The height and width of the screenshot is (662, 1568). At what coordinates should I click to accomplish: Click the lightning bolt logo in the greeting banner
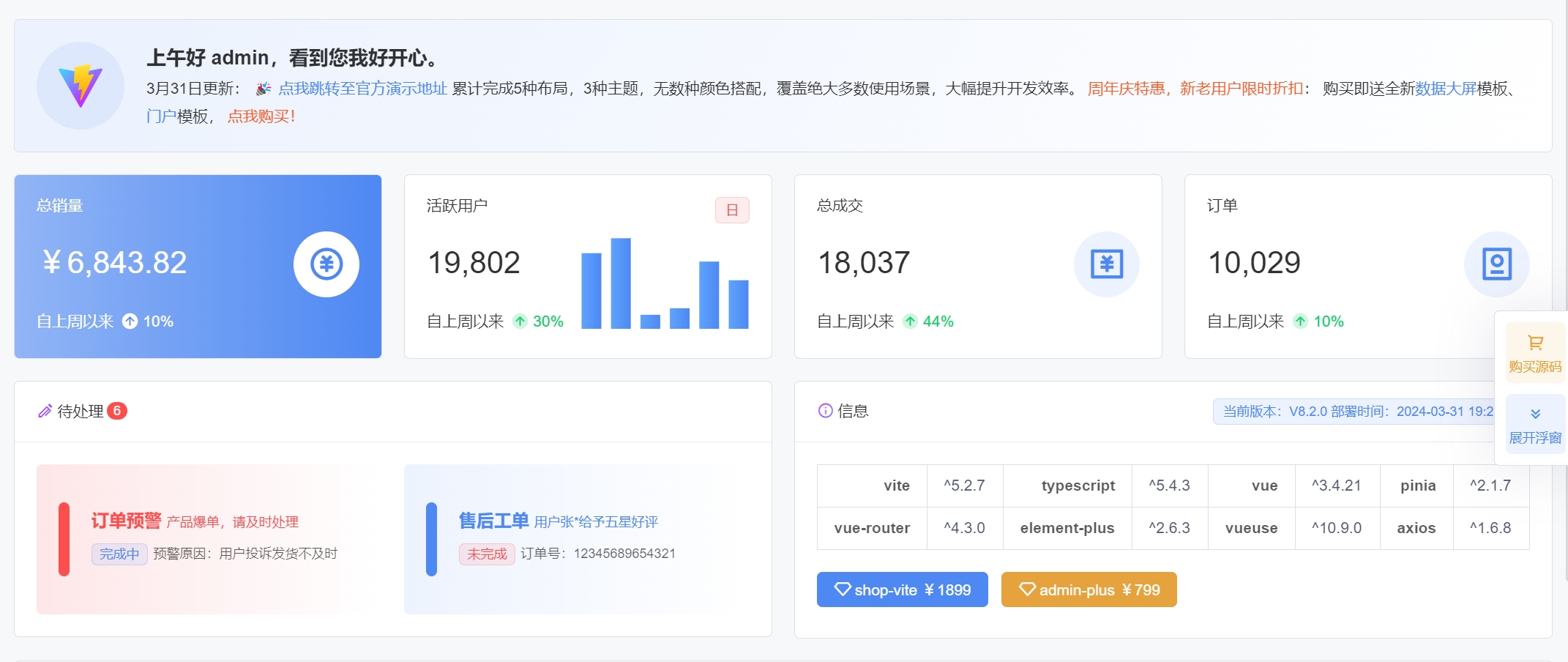pyautogui.click(x=81, y=85)
